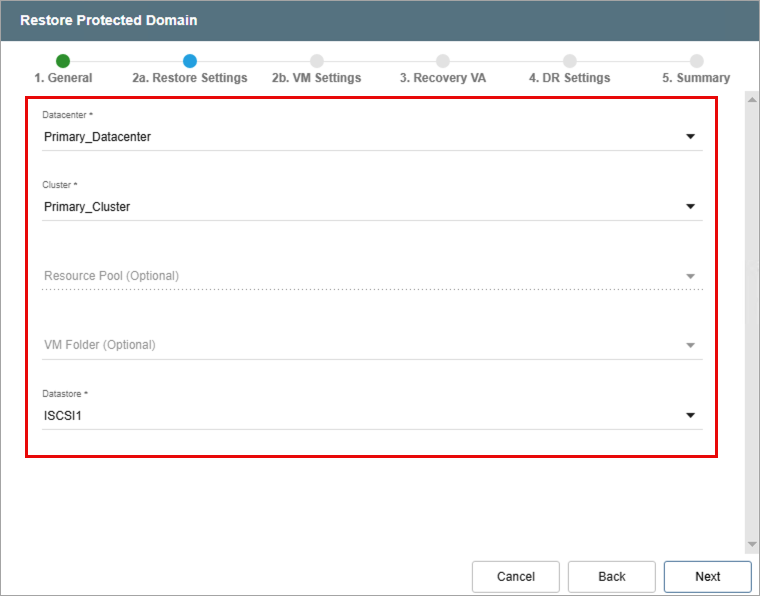Click the Primary_Cluster selected value
This screenshot has width=760, height=596.
point(87,207)
